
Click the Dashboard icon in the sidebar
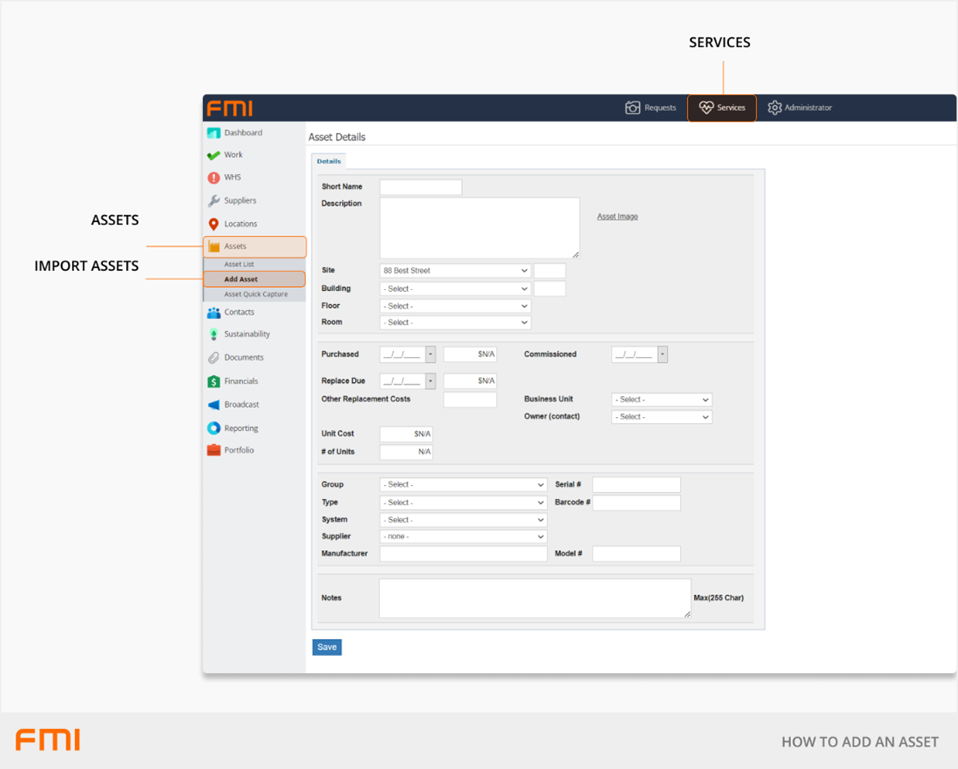point(213,133)
